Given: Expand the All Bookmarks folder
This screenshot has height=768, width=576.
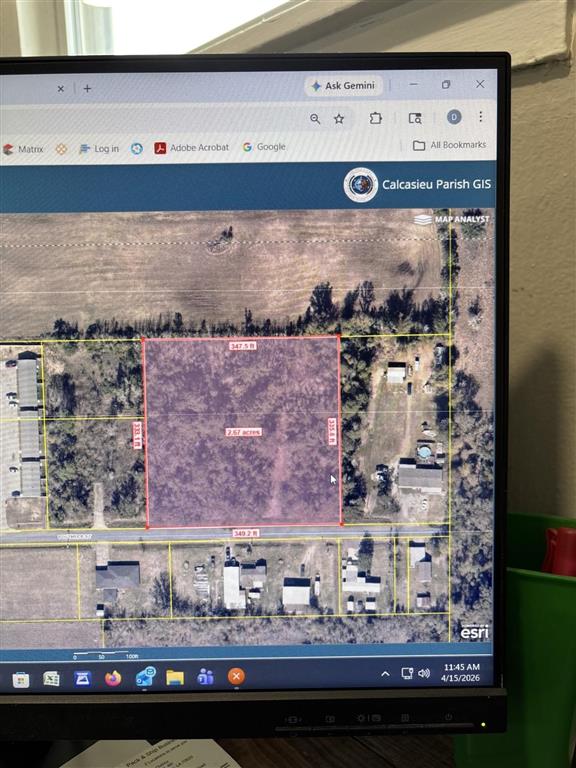Looking at the screenshot, I should point(450,145).
